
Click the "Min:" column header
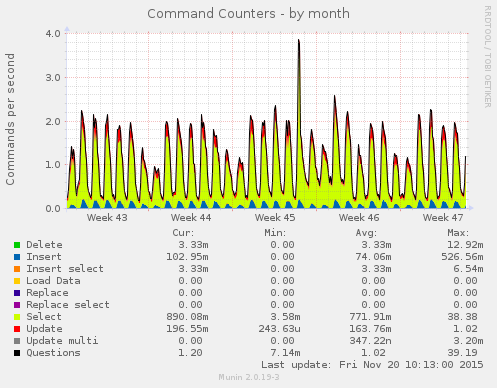(x=275, y=232)
